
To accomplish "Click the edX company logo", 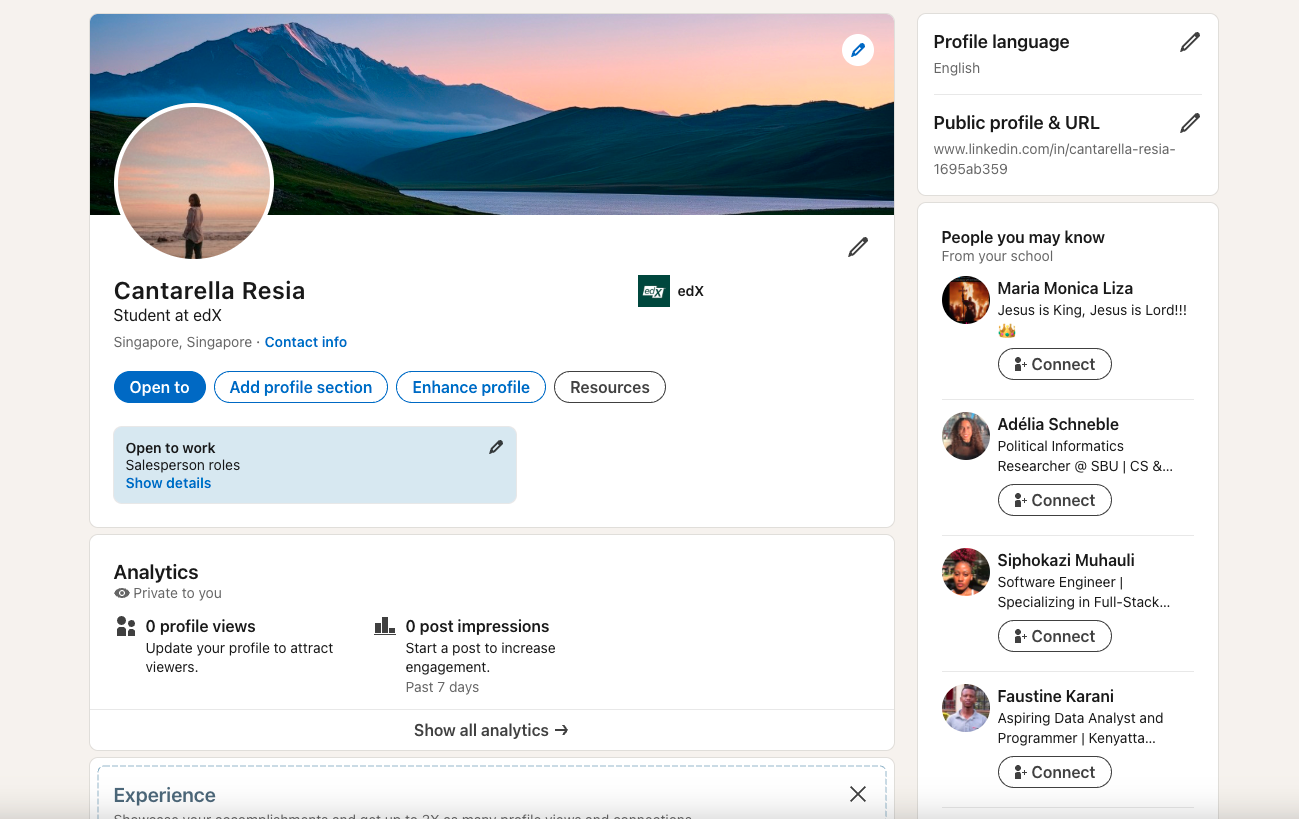I will pos(653,291).
